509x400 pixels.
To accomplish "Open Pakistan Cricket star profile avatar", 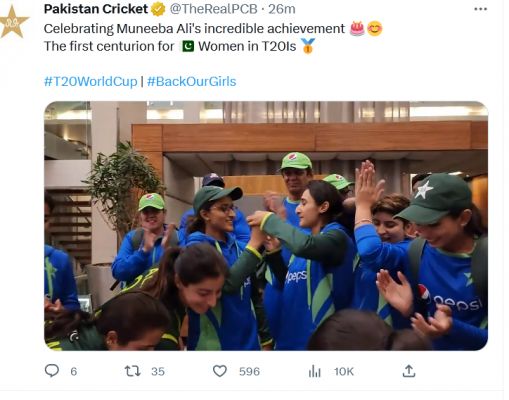I will pos(13,22).
